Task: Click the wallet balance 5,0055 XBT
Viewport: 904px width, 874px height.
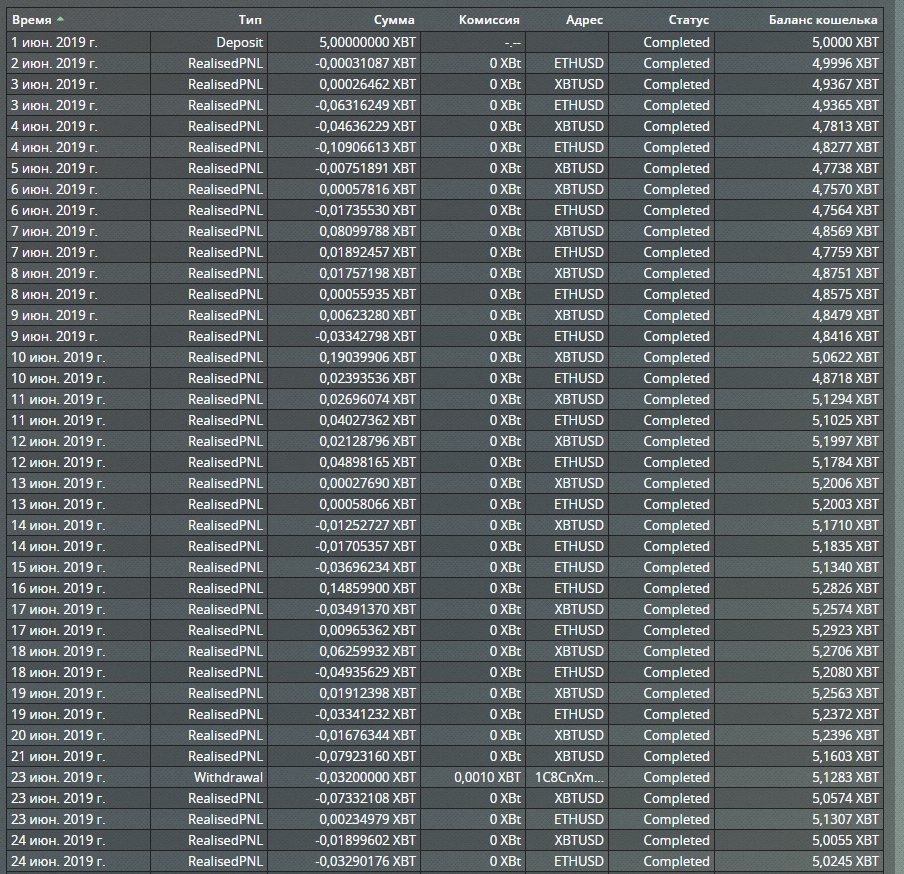Action: coord(845,841)
